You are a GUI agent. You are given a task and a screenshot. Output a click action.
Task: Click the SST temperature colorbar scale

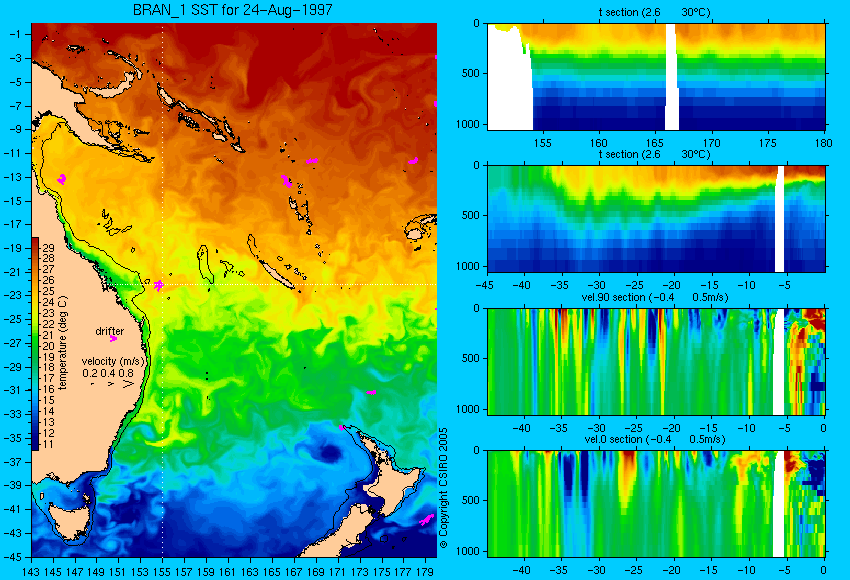35,344
